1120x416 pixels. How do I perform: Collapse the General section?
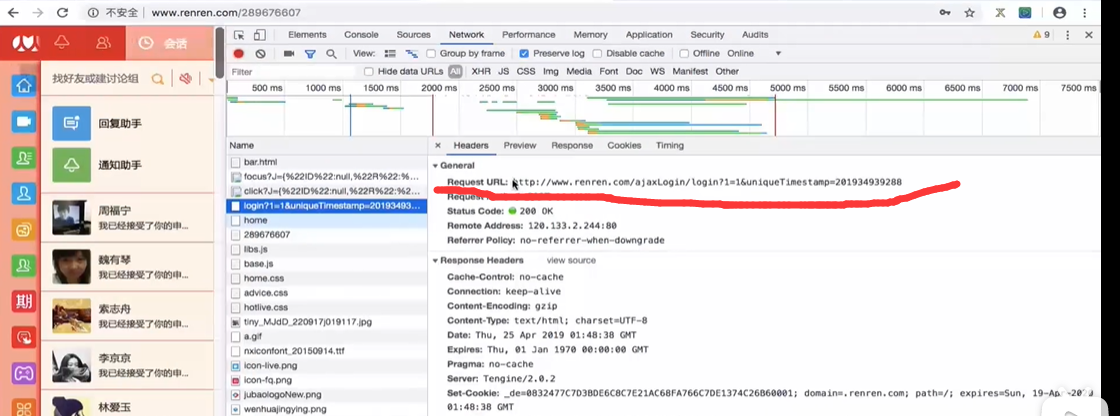[x=436, y=166]
